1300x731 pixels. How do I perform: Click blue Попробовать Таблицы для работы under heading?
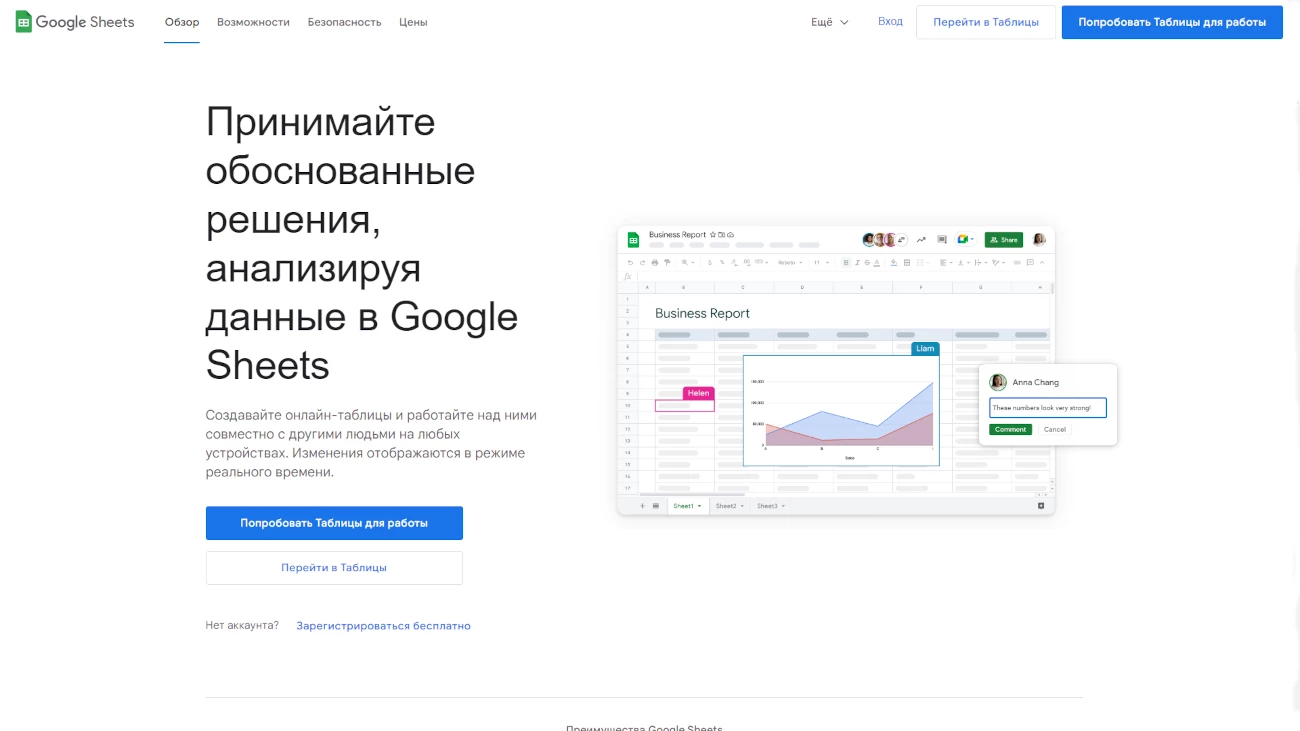pyautogui.click(x=334, y=523)
